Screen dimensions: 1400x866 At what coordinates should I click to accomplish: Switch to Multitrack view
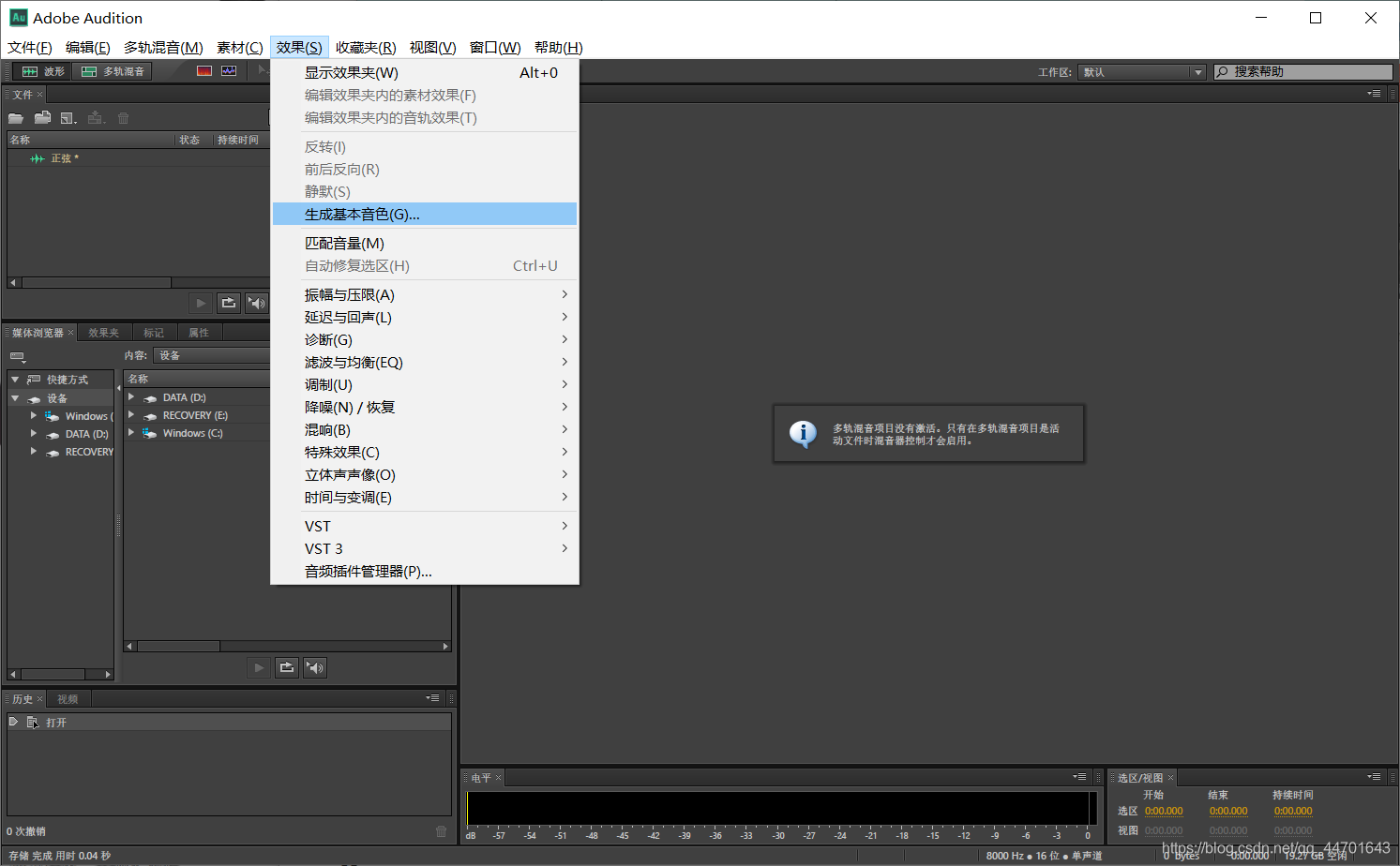[113, 71]
